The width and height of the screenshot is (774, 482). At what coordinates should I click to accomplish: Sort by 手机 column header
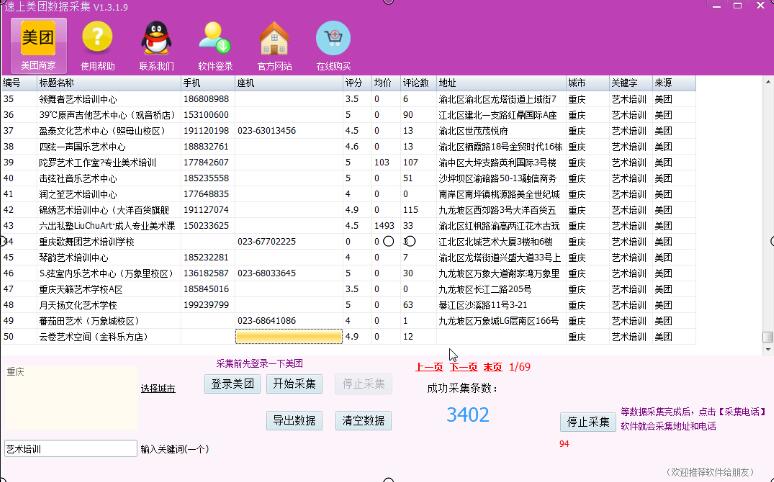[x=208, y=83]
